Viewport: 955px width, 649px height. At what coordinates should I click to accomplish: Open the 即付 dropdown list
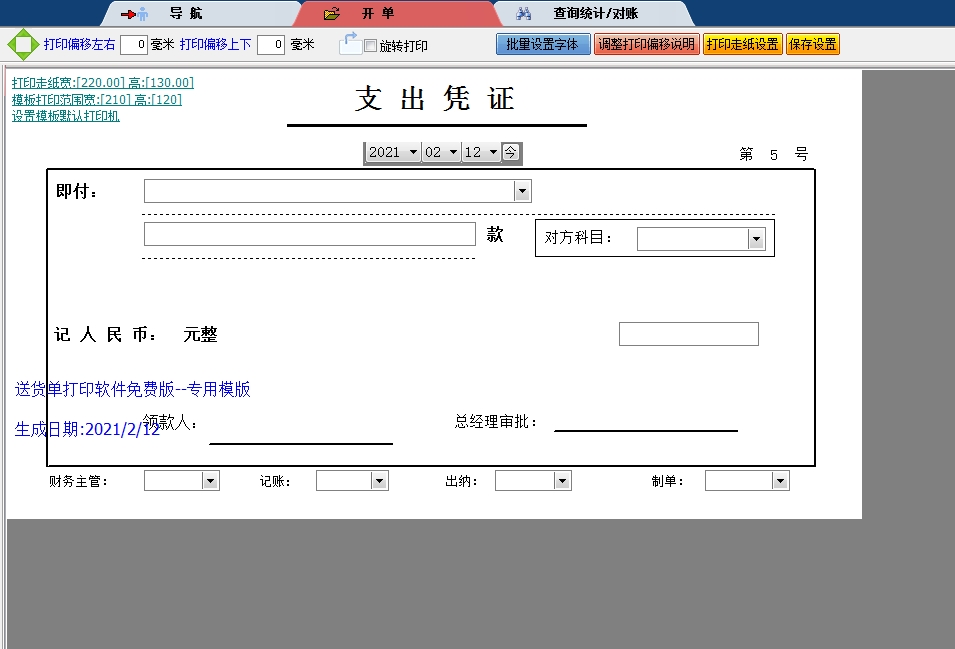tap(521, 190)
